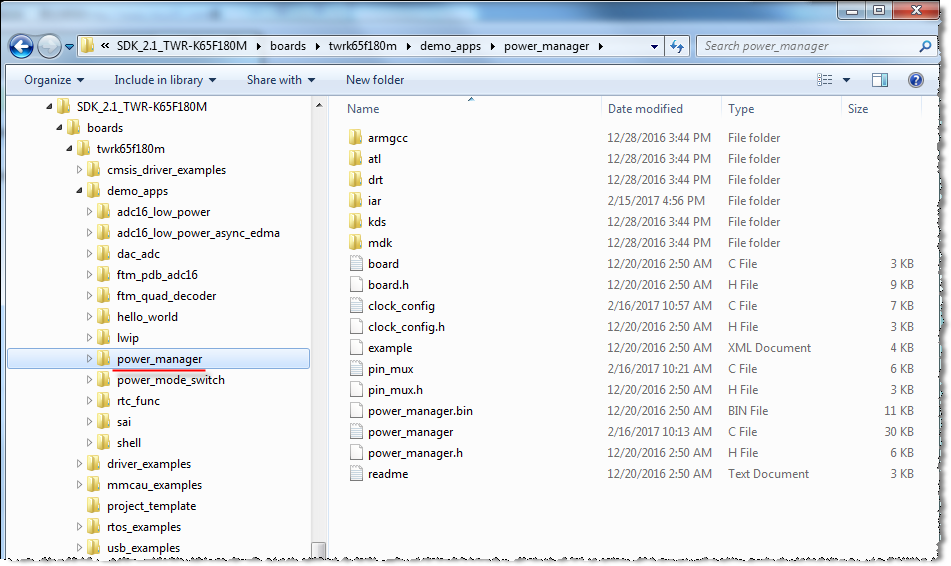Change the view layout icon
Viewport: 951px width, 566px height.
coord(824,80)
